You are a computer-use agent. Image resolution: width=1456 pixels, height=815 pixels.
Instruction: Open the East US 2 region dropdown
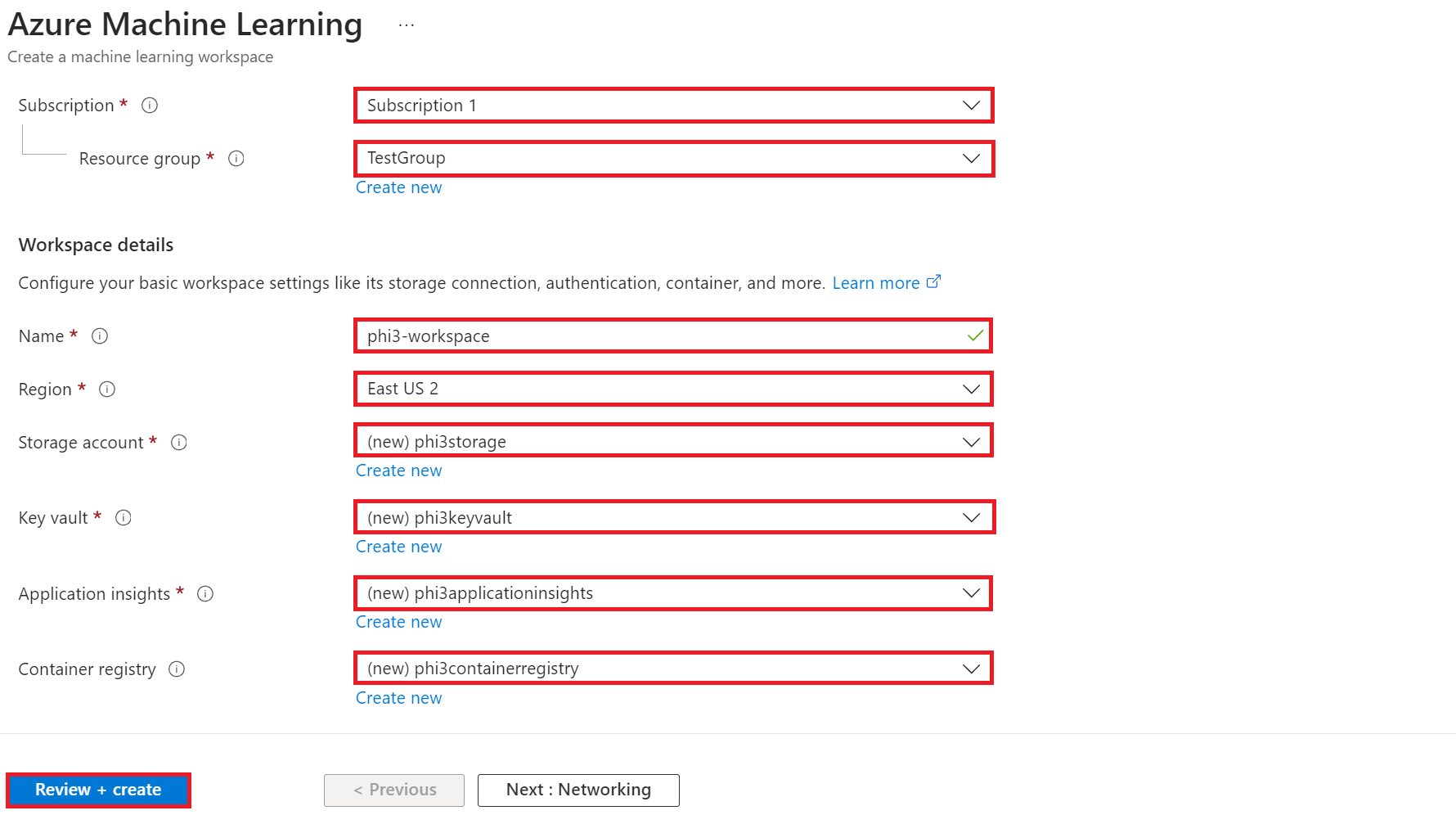[674, 389]
